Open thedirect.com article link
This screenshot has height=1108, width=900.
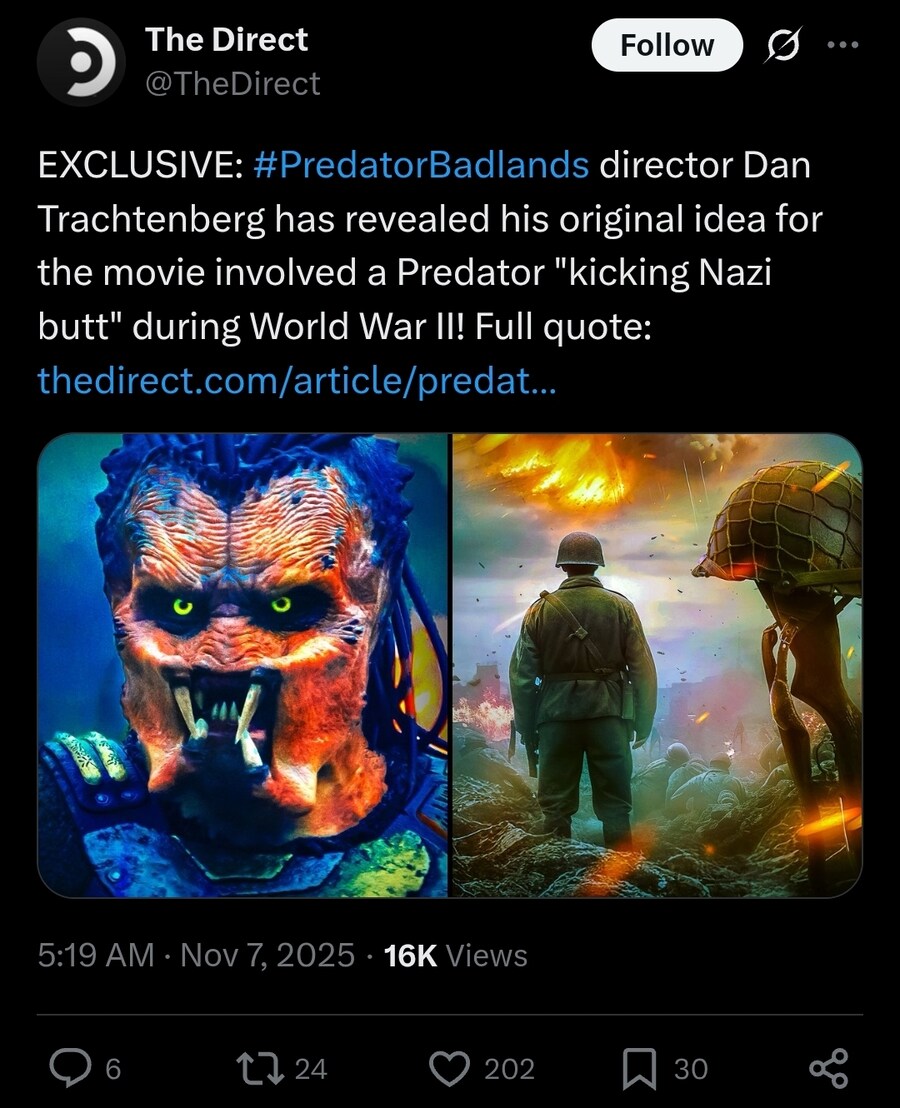coord(297,381)
